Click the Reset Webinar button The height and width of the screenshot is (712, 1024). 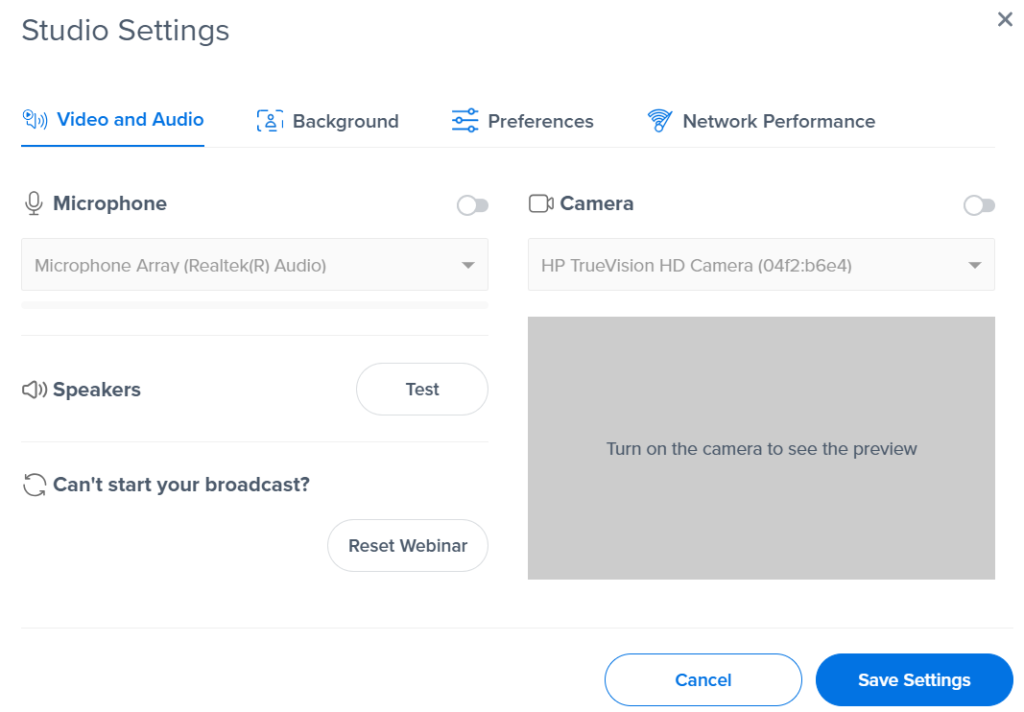coord(408,545)
